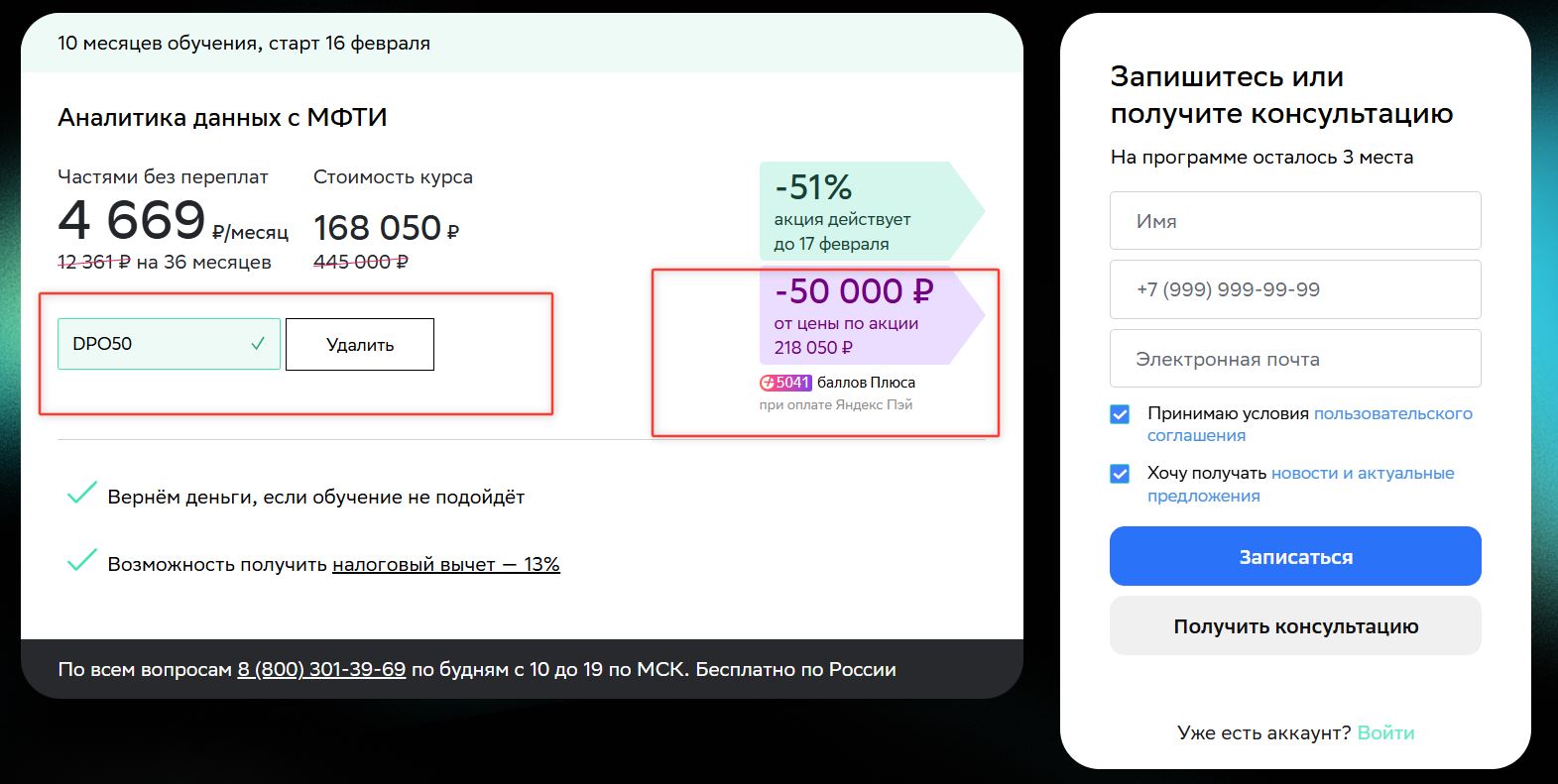This screenshot has width=1558, height=784.
Task: Follow the Войти login link
Action: tap(1385, 732)
